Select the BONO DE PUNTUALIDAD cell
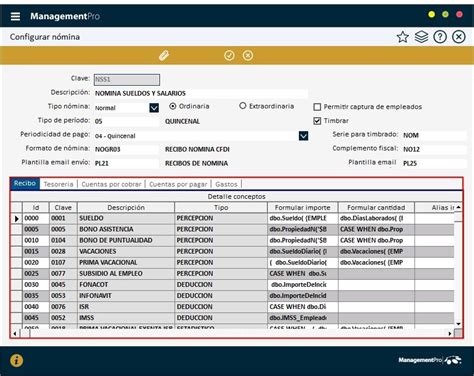The height and width of the screenshot is (376, 474). 126,240
